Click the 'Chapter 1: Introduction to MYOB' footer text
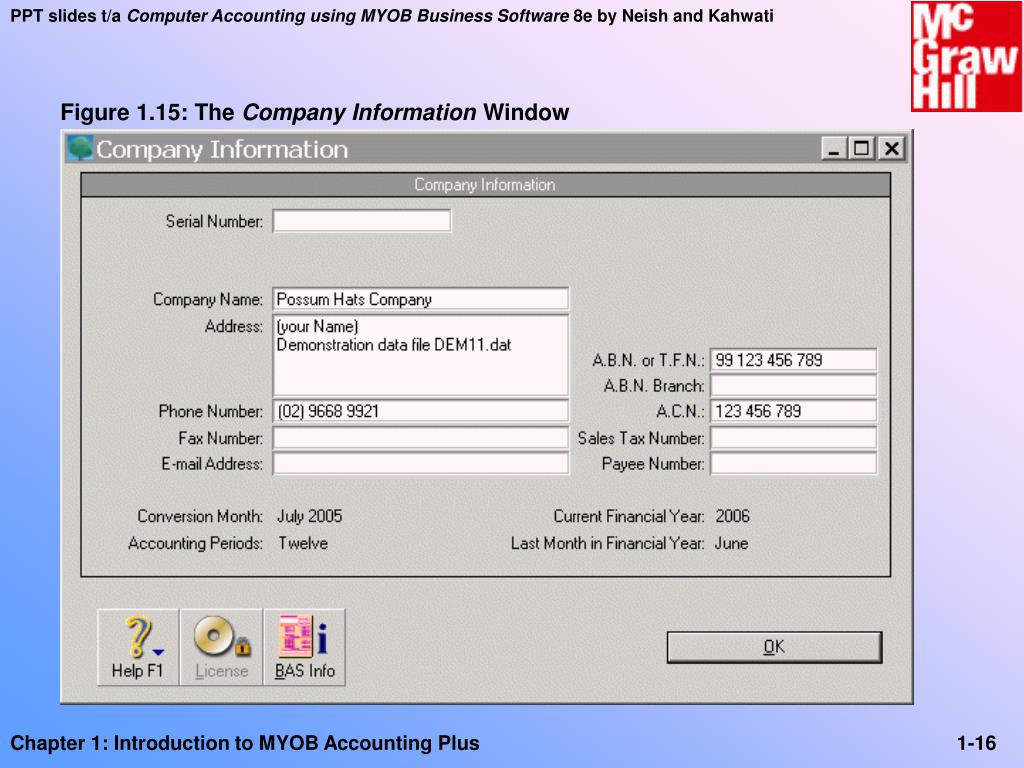Viewport: 1024px width, 768px height. (x=245, y=743)
